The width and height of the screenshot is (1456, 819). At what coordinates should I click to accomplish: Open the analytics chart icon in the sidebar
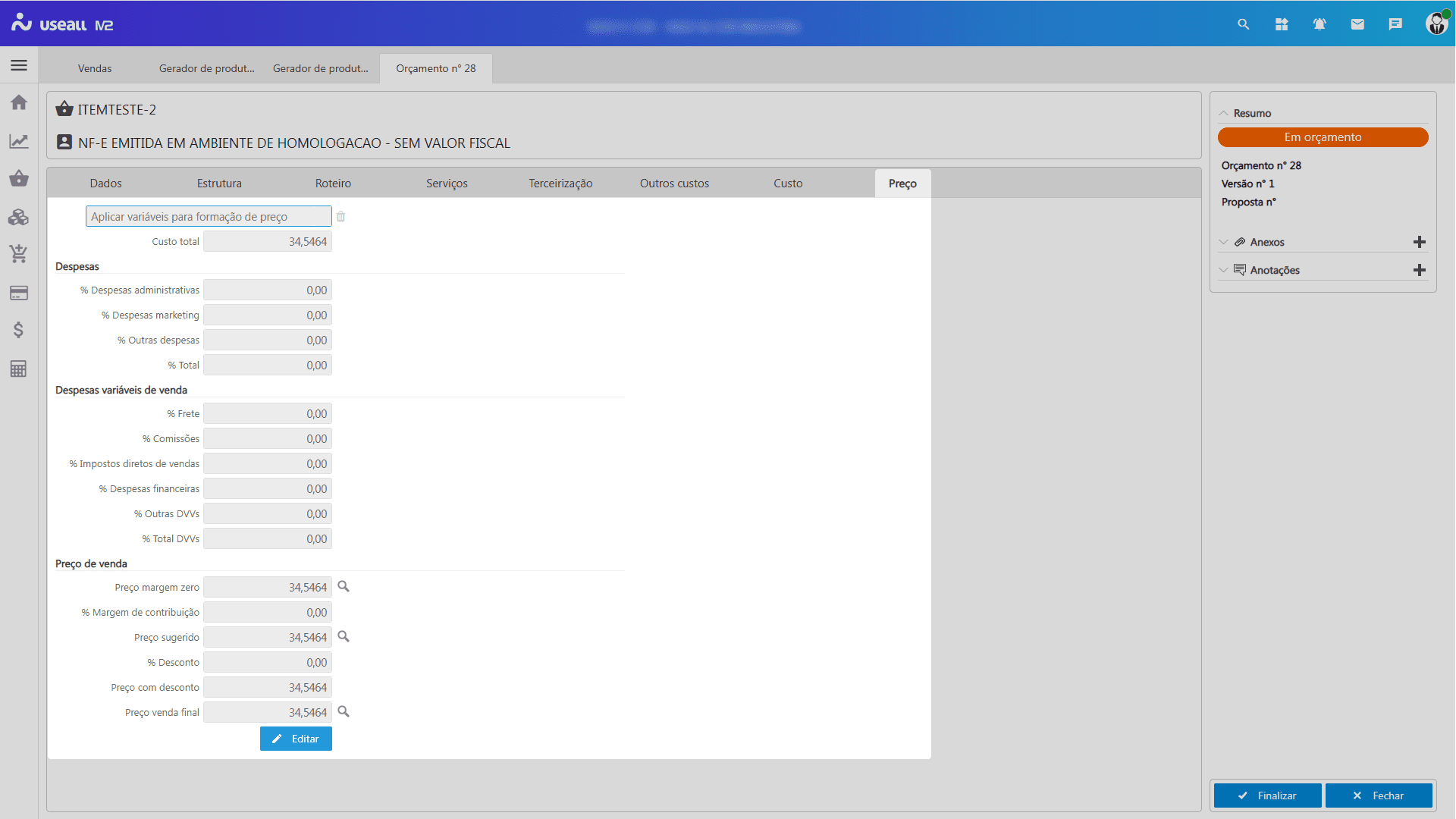[x=19, y=141]
